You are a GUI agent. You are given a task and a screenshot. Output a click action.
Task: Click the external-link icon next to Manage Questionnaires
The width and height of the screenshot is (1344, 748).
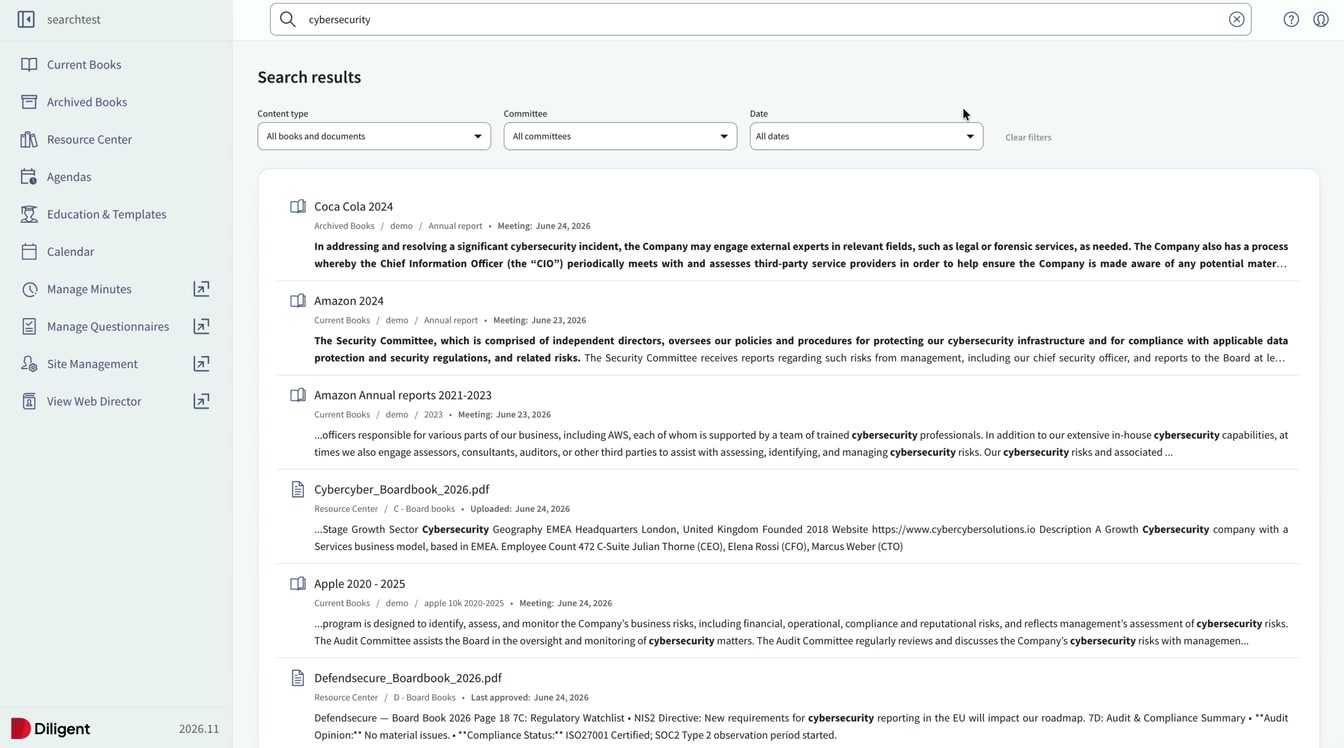pos(201,326)
